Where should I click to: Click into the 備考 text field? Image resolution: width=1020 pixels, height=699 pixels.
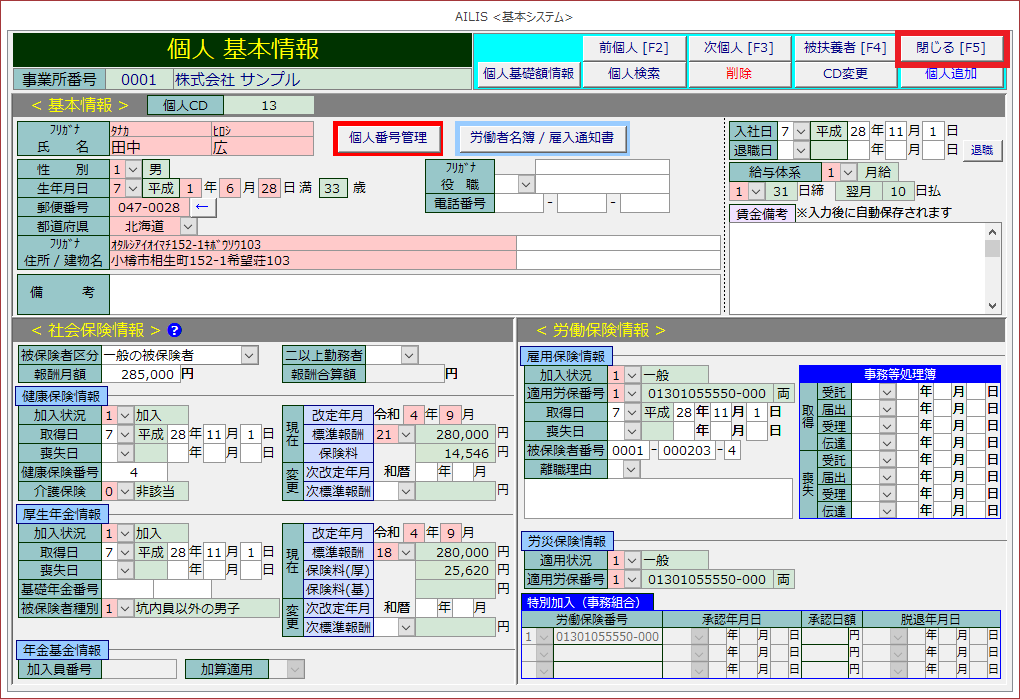tap(414, 294)
